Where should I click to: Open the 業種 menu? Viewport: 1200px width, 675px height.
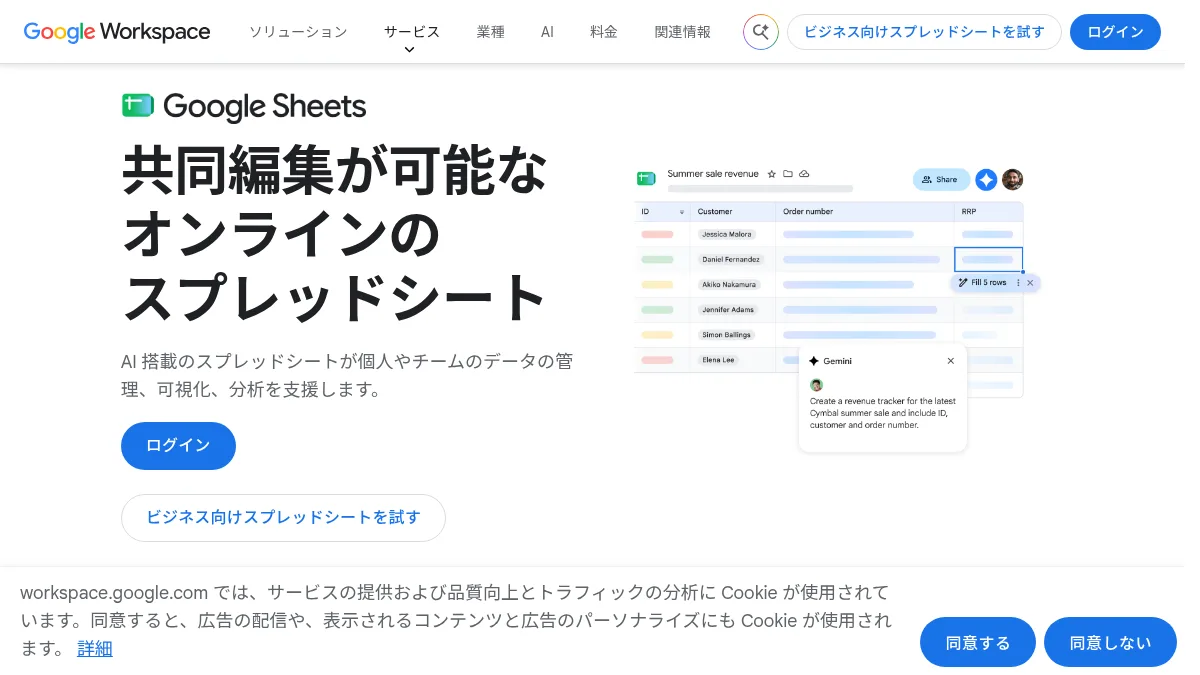[490, 32]
